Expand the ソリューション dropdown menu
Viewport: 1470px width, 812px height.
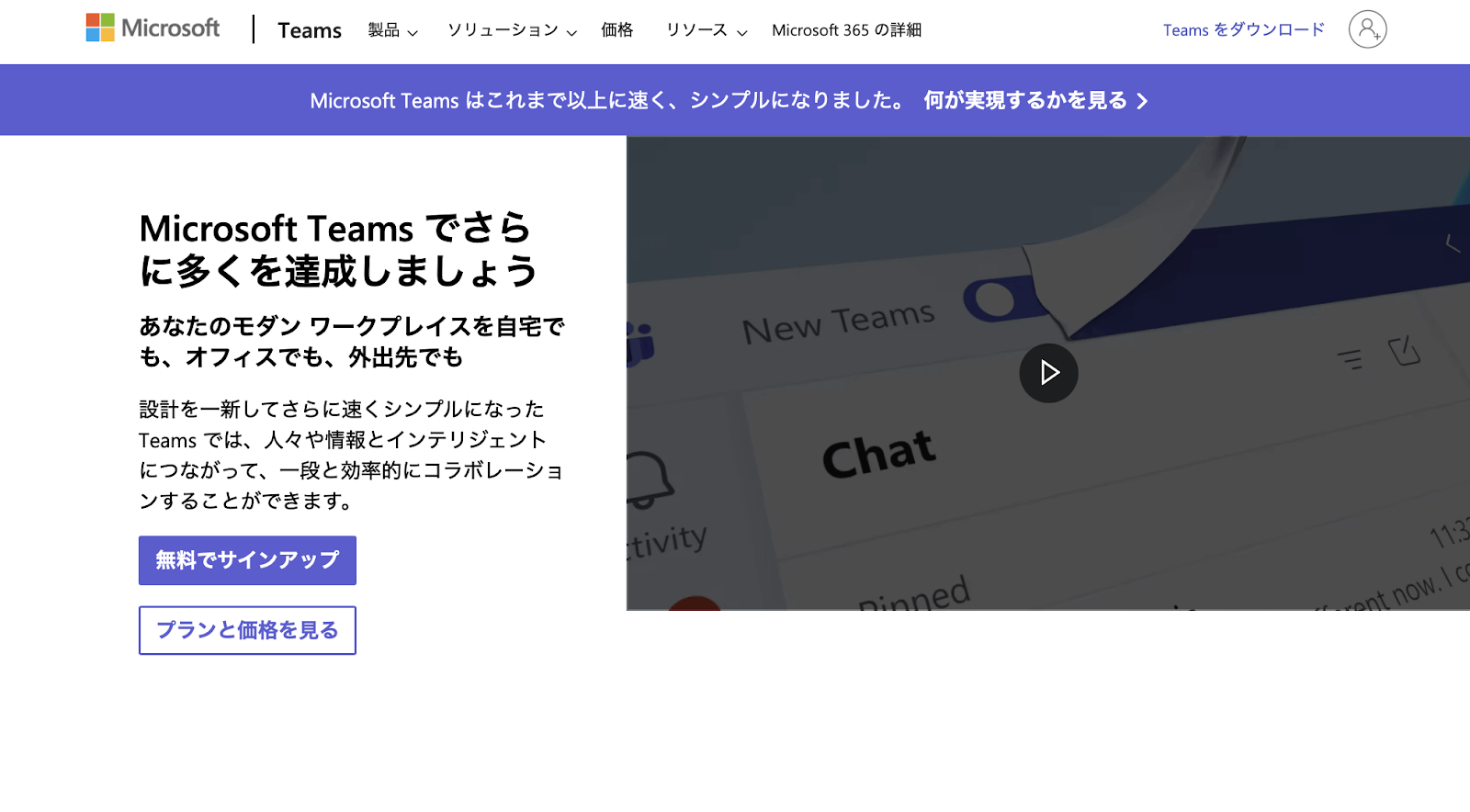[x=512, y=30]
